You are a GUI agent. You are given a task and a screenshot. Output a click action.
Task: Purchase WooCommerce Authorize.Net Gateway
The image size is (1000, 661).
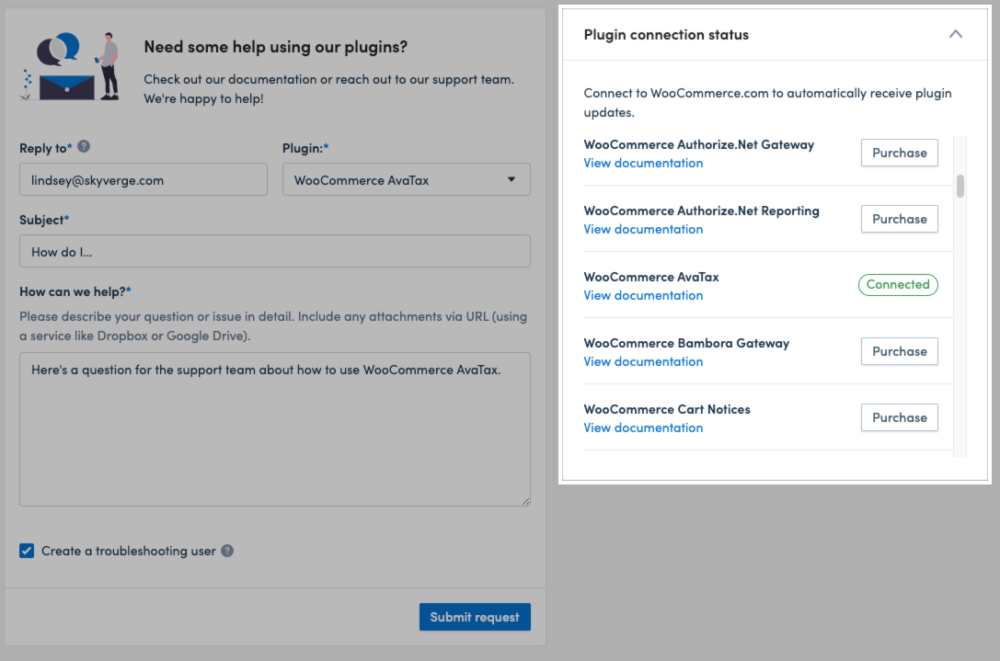pyautogui.click(x=899, y=153)
